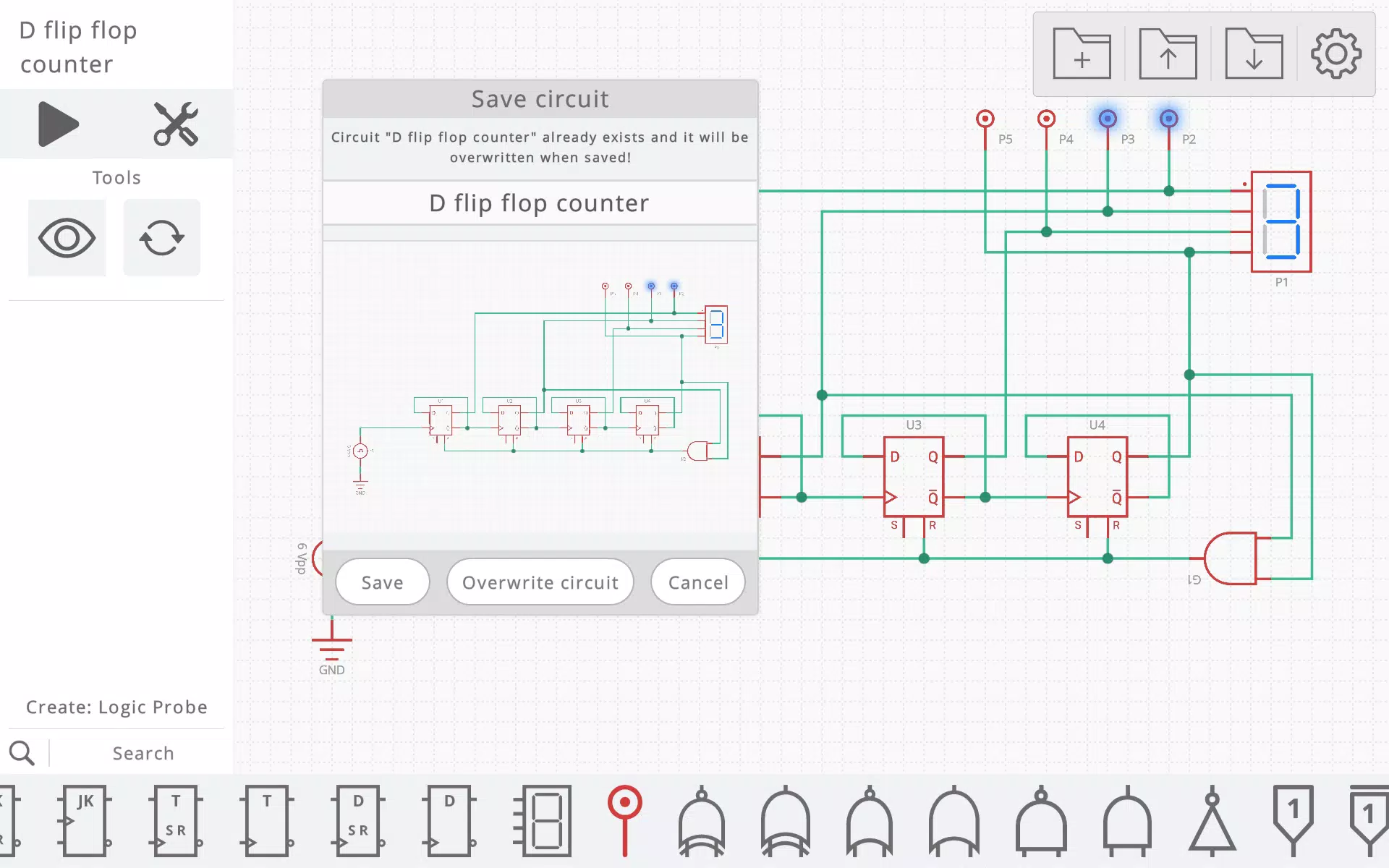Select the NOR gate component
This screenshot has height=868, width=1389.
pyautogui.click(x=870, y=822)
